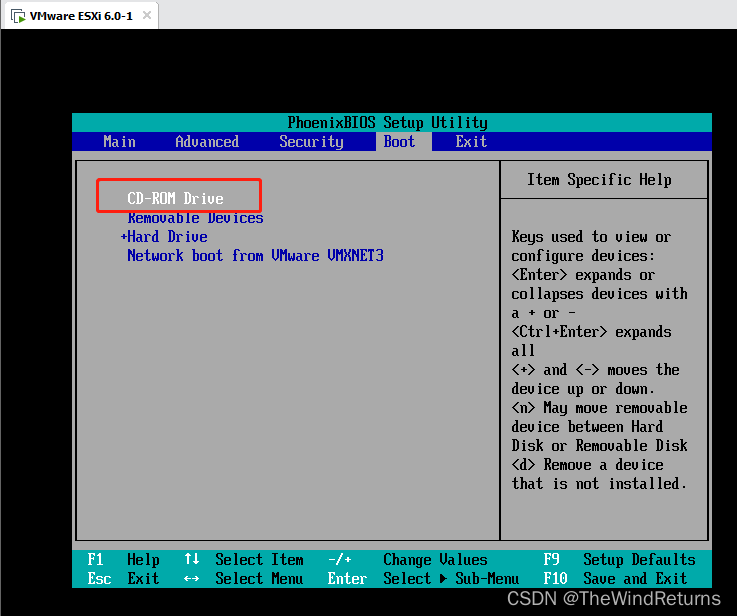Select the Boot BIOS menu
The image size is (737, 616).
pos(399,141)
